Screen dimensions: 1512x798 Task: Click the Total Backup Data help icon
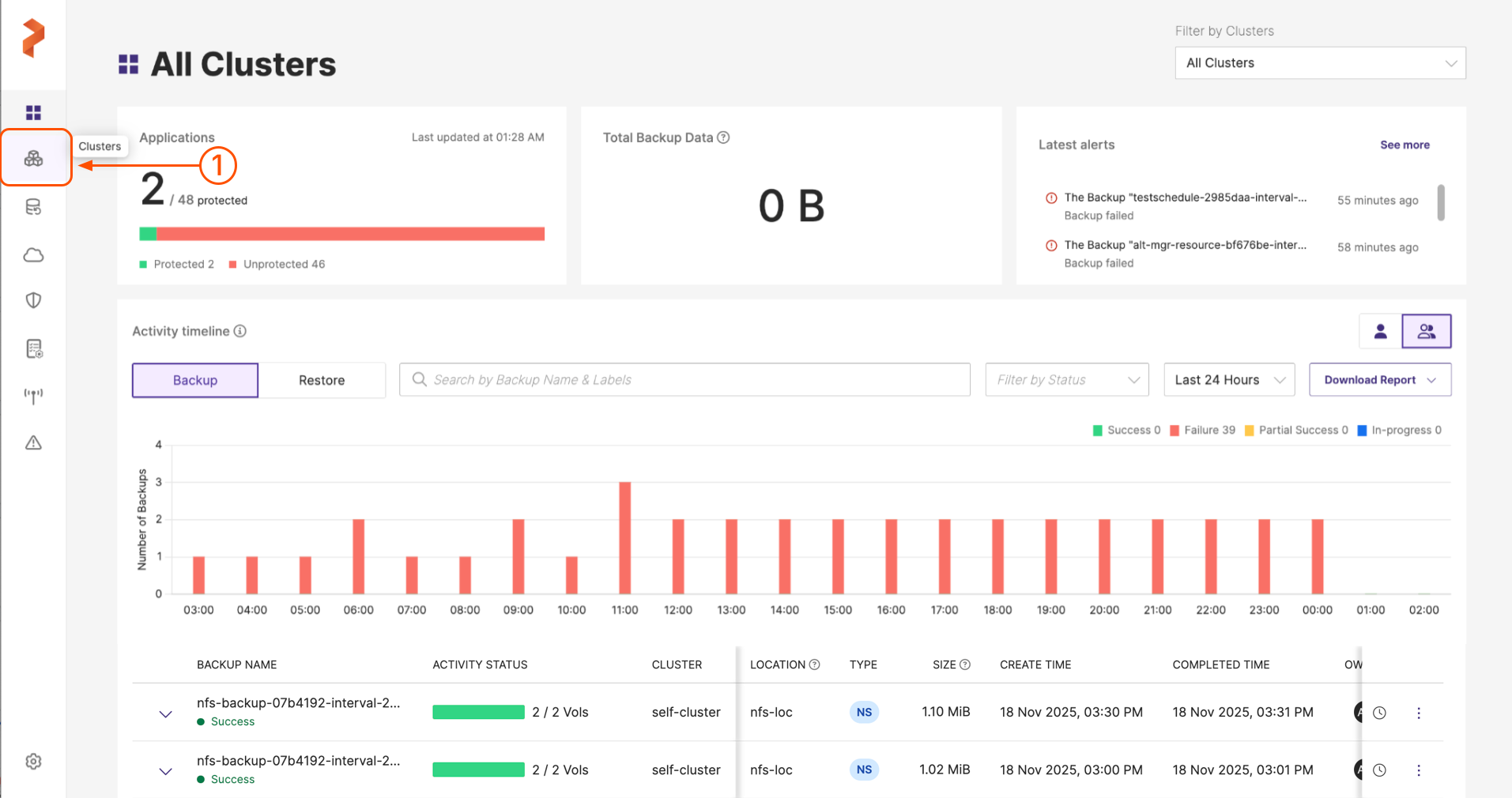(723, 137)
